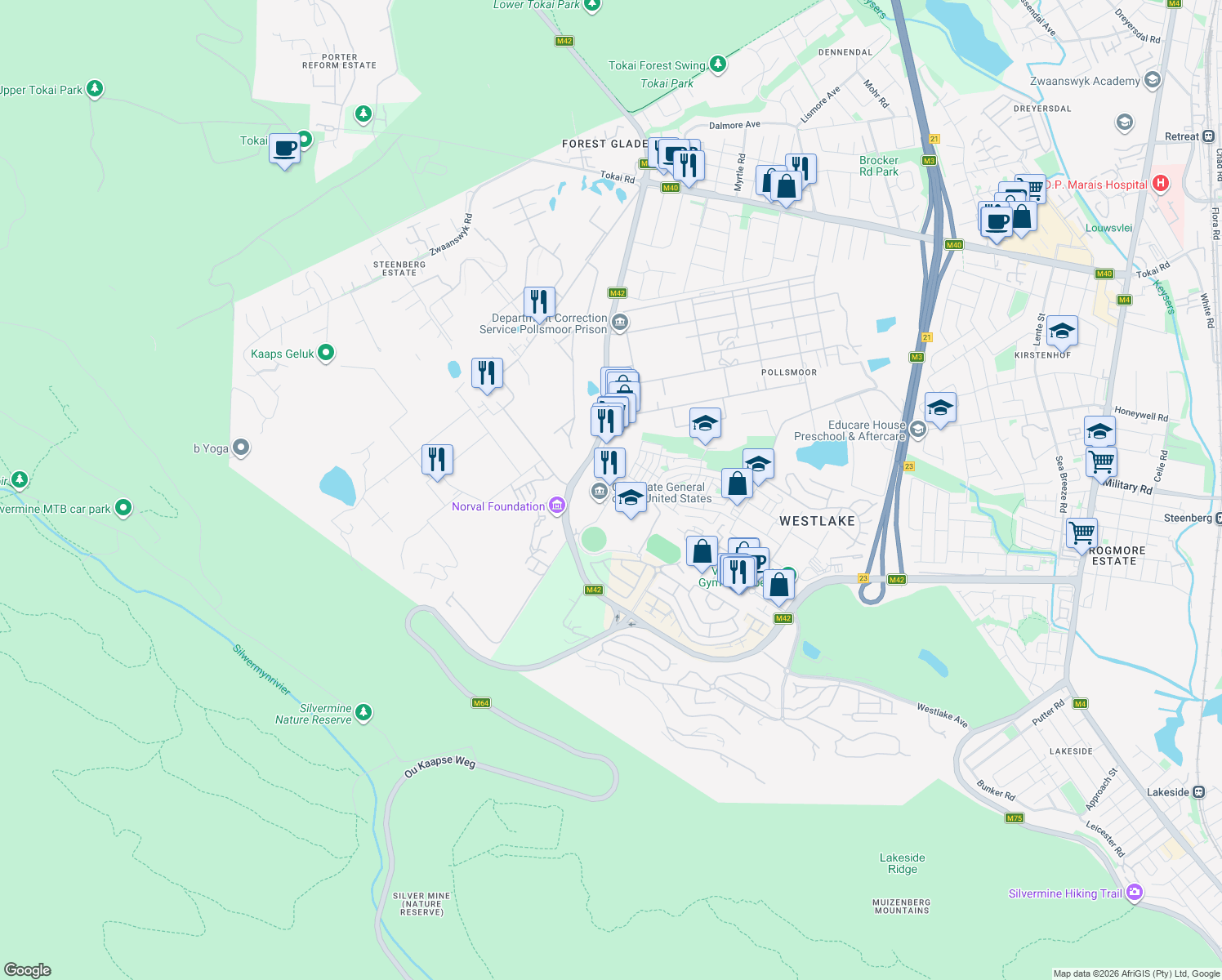Select the tree pin at Silvermine Nature Reserve
The image size is (1222, 980).
tap(362, 710)
